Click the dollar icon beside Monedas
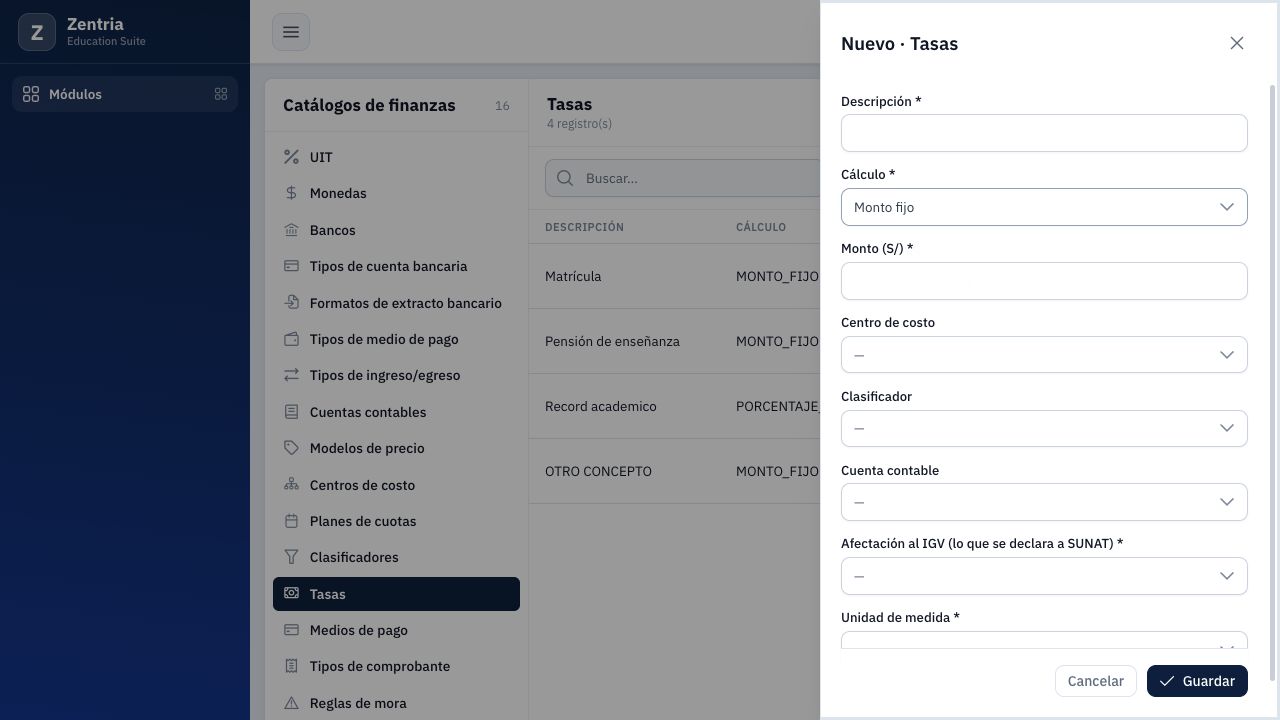 tap(291, 193)
